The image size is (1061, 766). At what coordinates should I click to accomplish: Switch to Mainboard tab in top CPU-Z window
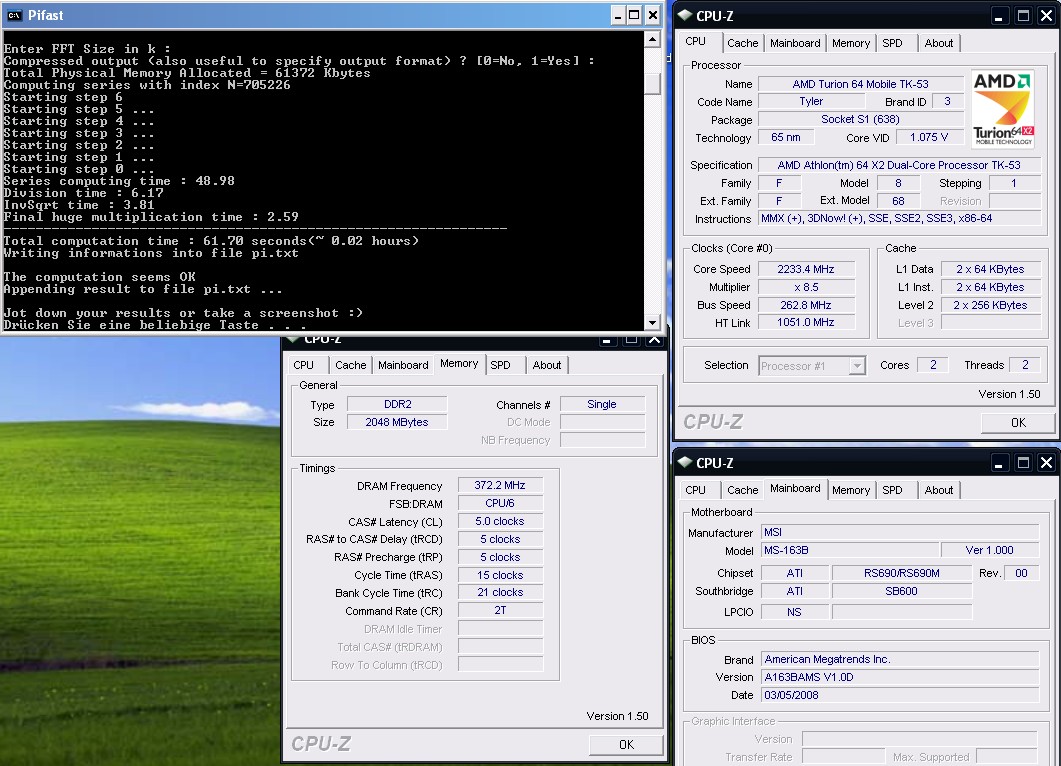(795, 43)
